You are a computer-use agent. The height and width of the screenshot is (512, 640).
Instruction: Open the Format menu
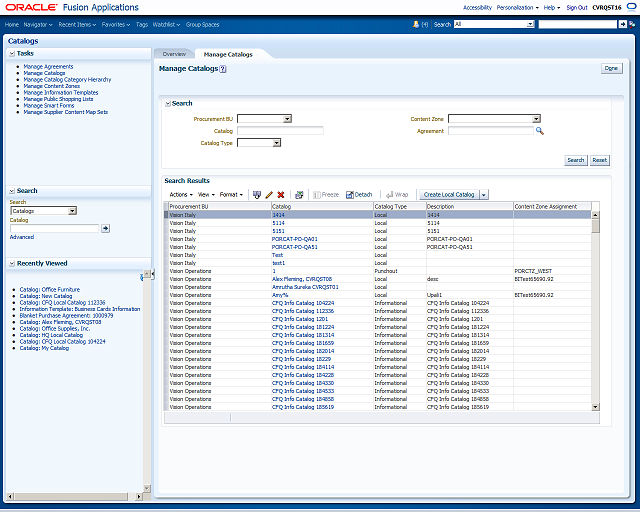[231, 195]
